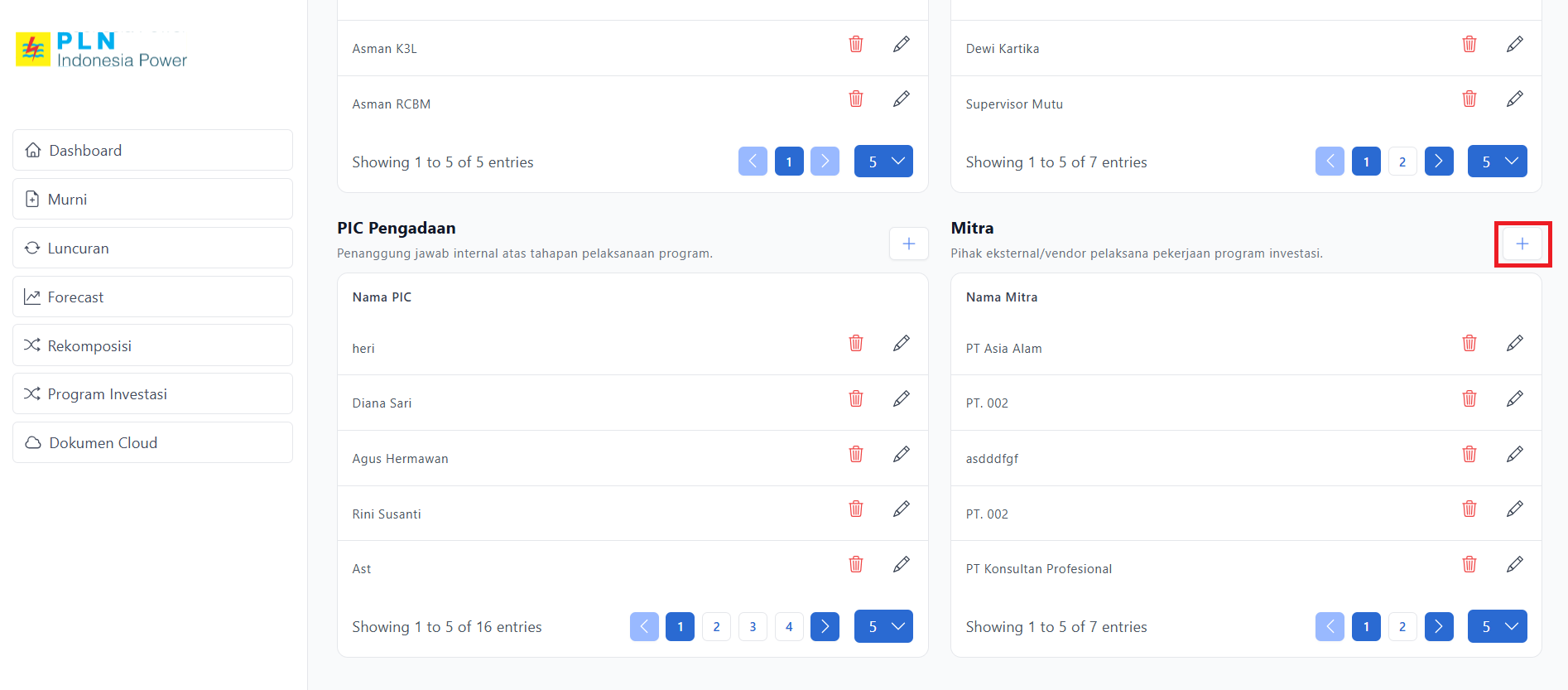This screenshot has height=690, width=1568.
Task: Open page size dropdown in Mitra table
Action: click(1497, 626)
